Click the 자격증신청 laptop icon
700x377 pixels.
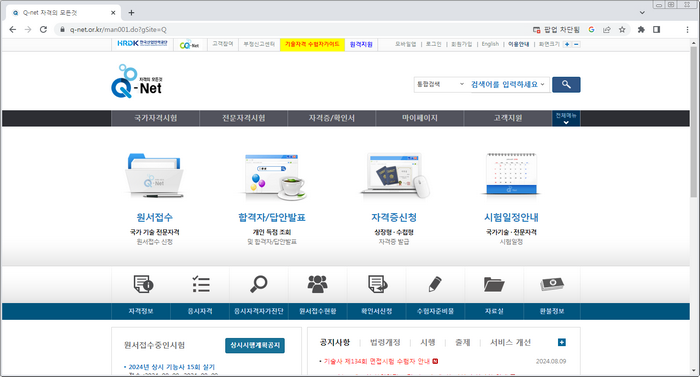(x=395, y=176)
